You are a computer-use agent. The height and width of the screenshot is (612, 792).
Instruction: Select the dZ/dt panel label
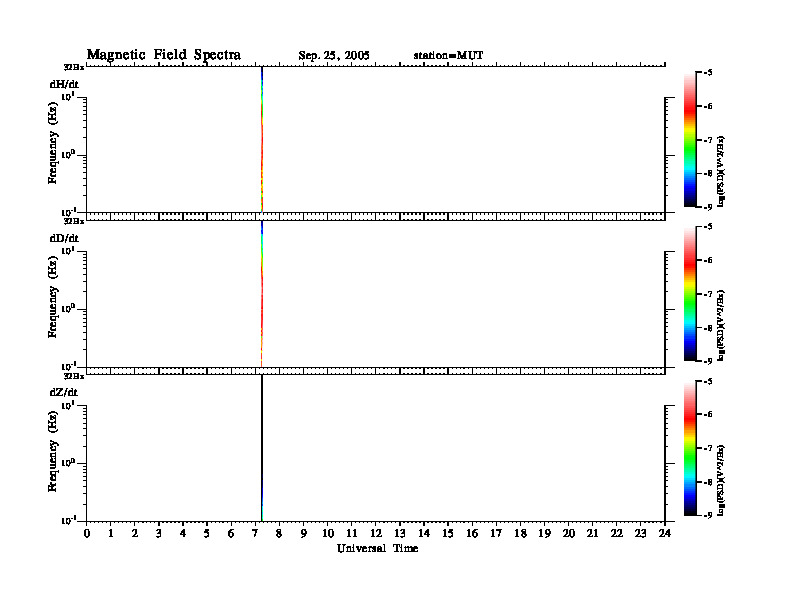64,392
